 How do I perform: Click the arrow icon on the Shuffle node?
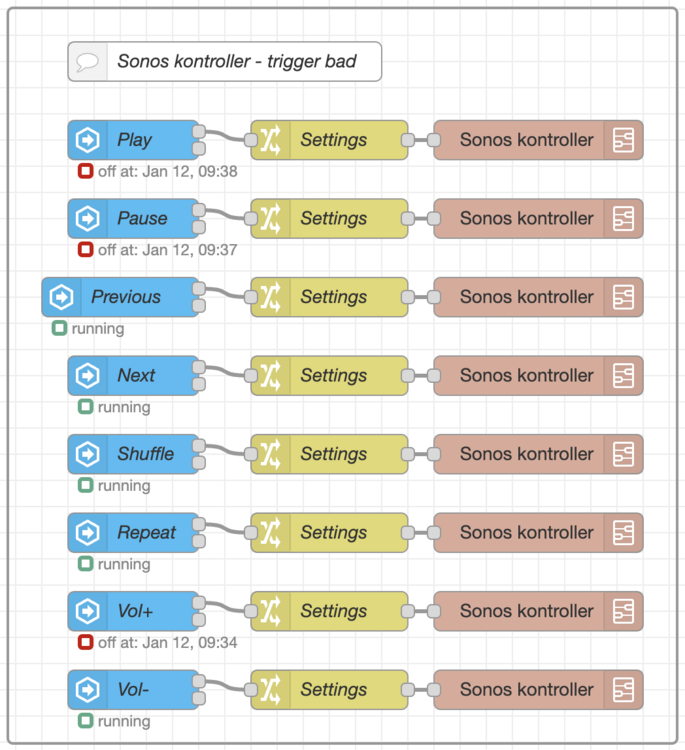click(88, 454)
